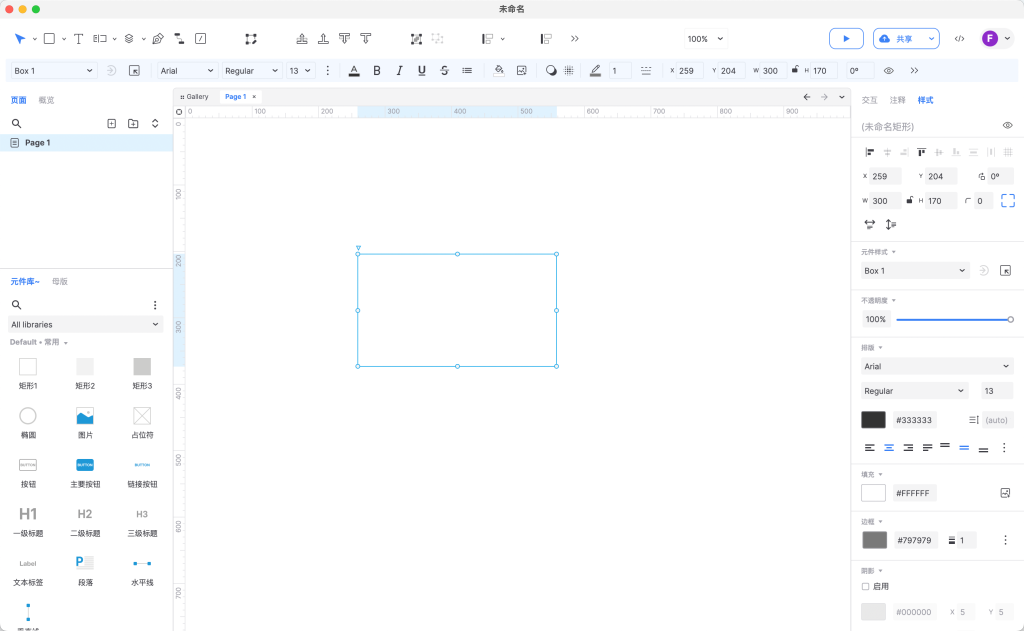Apply bold formatting with the B icon
1024x631 pixels.
click(377, 71)
